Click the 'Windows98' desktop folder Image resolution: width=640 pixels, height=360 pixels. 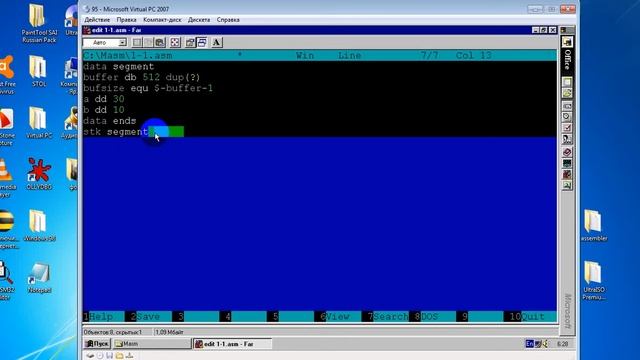[39, 225]
